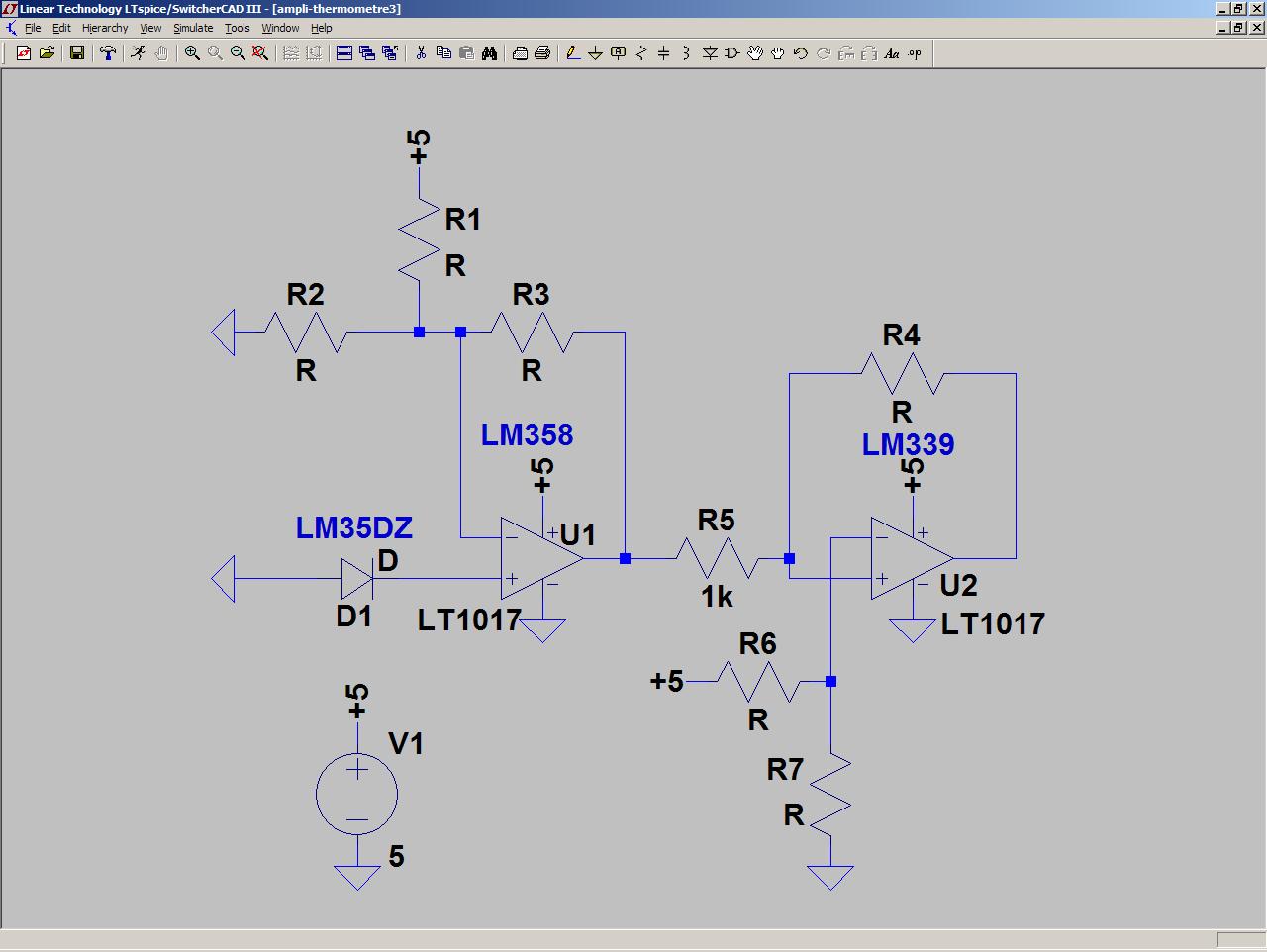Click the U1 op-amp reference label
1267x952 pixels.
tap(578, 535)
